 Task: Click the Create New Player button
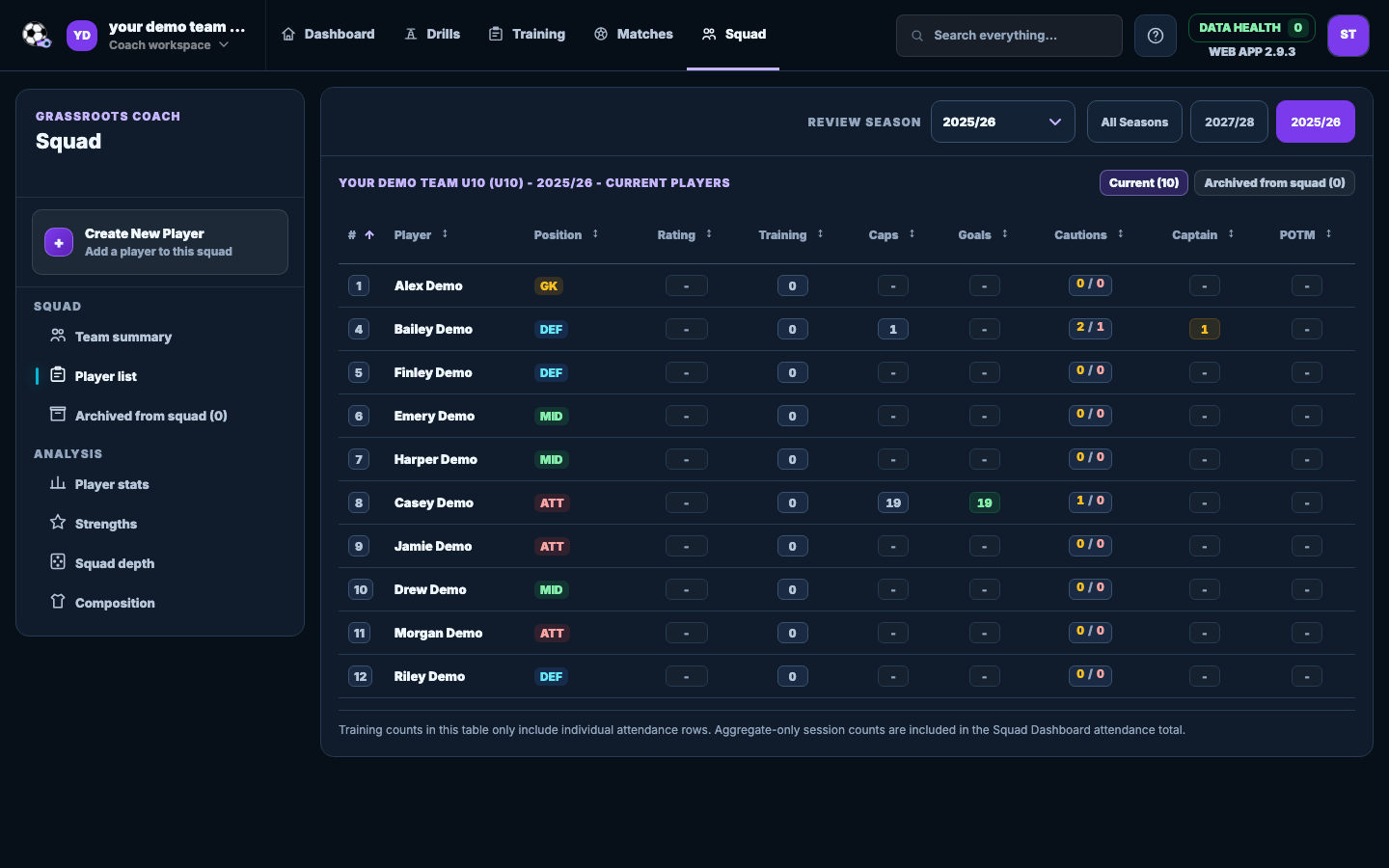[x=160, y=242]
